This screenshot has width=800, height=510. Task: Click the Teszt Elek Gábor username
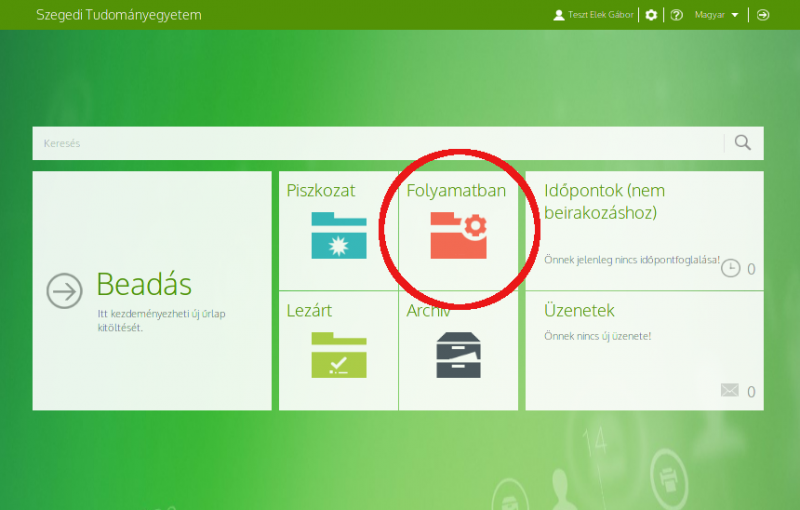click(601, 15)
